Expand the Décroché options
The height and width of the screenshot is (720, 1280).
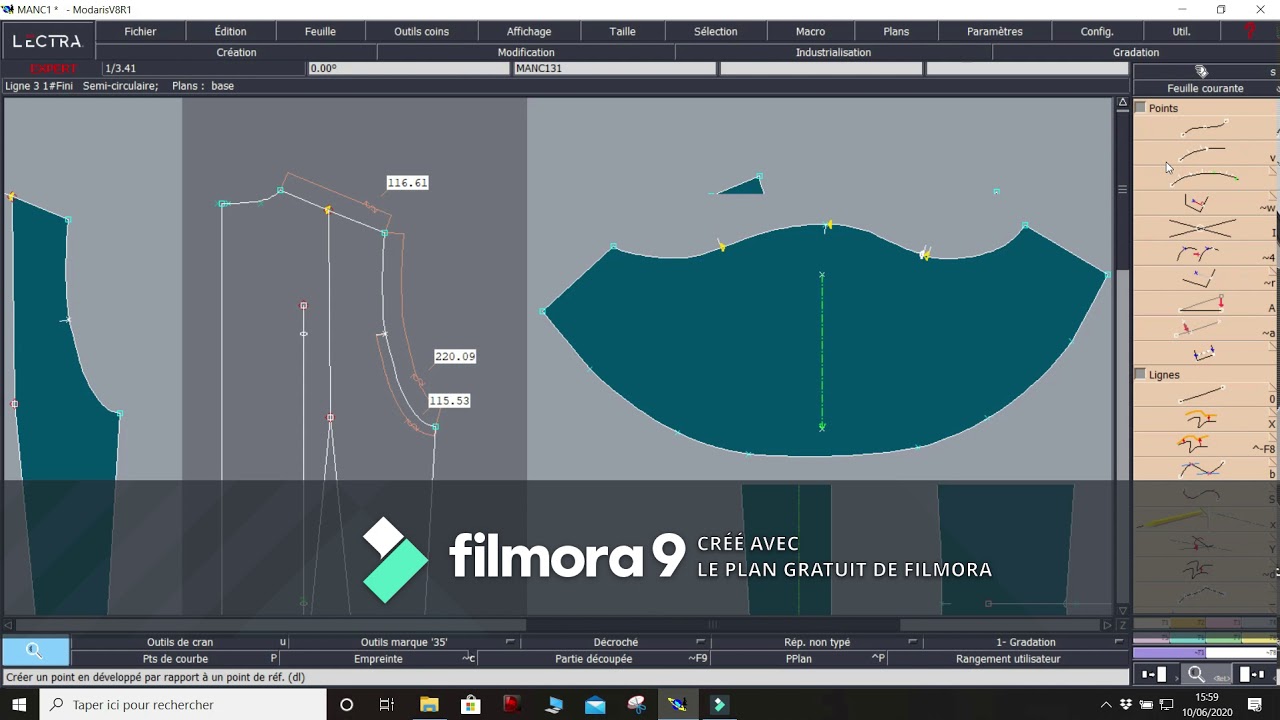pos(700,642)
